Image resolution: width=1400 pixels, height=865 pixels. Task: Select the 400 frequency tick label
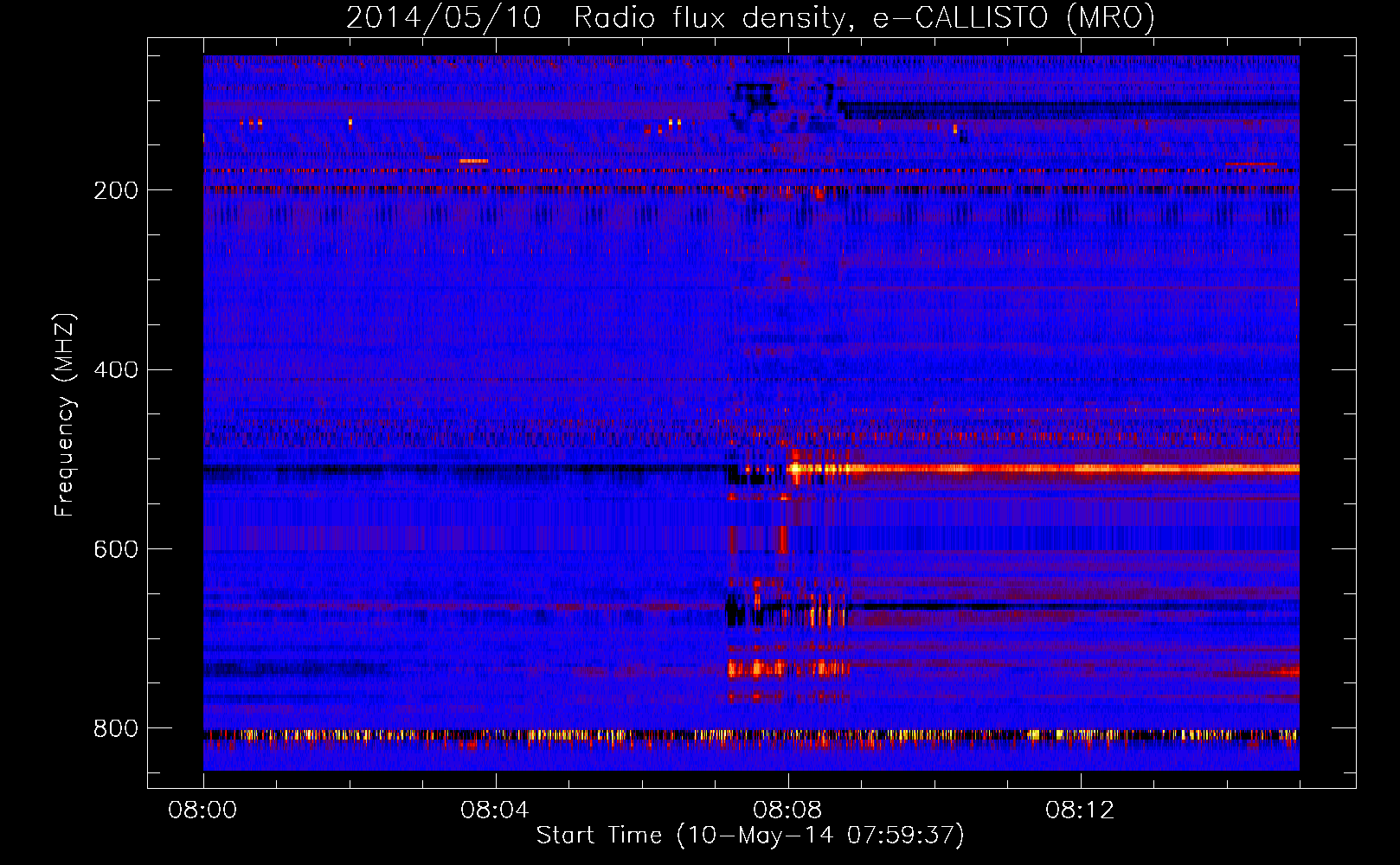[116, 370]
